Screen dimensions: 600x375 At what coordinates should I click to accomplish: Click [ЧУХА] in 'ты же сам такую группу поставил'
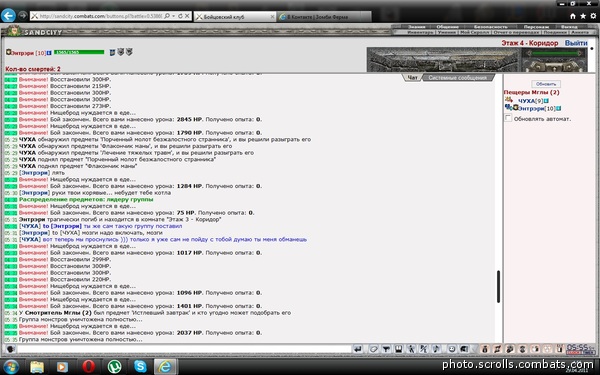click(x=30, y=226)
